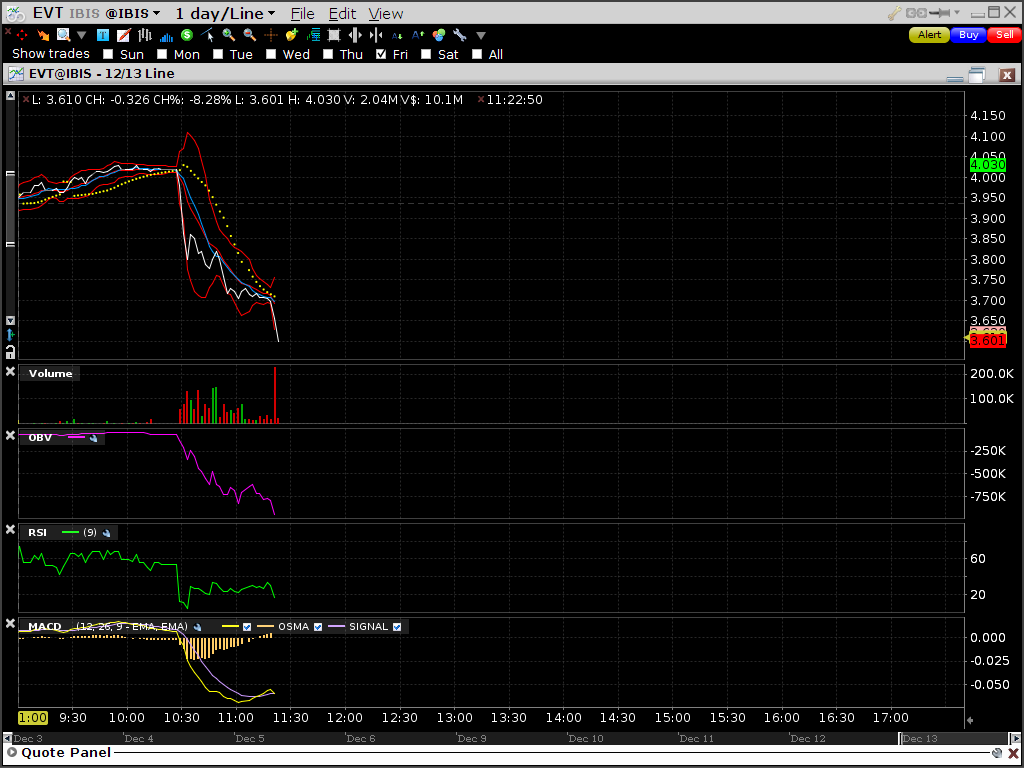This screenshot has width=1024, height=768.
Task: Decrease font size with A-down icon
Action: [x=397, y=35]
